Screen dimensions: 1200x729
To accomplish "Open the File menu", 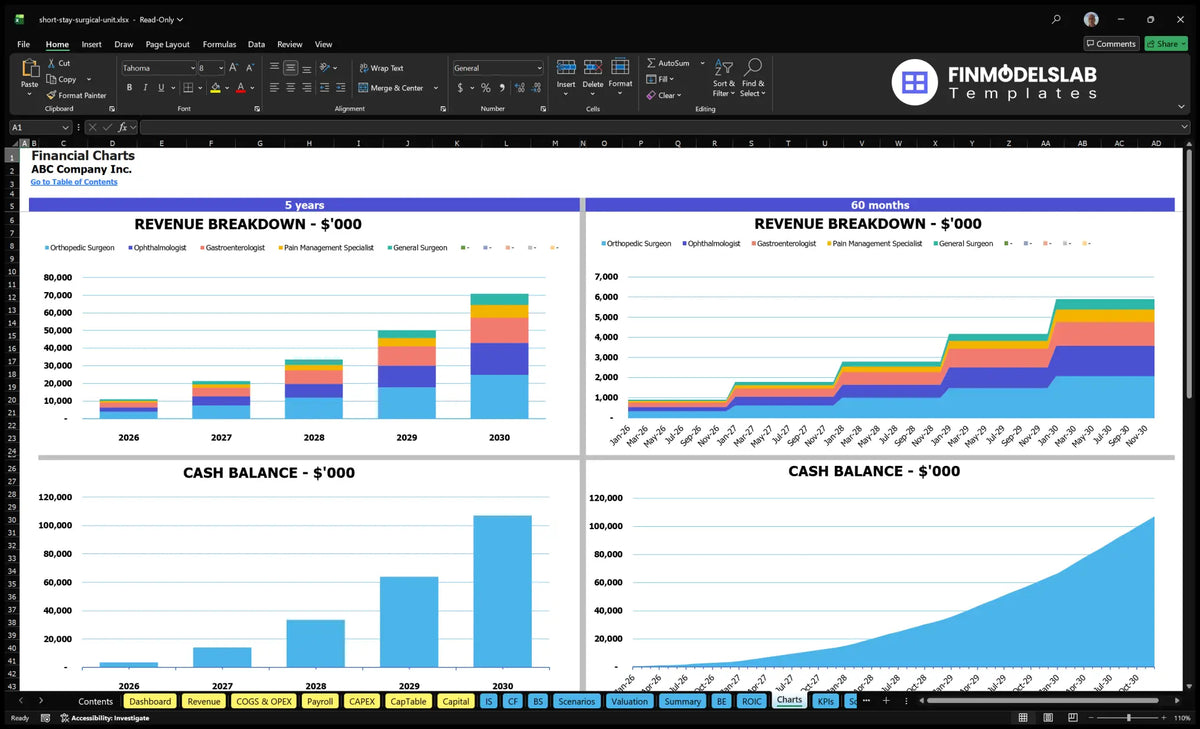I will click(x=23, y=44).
